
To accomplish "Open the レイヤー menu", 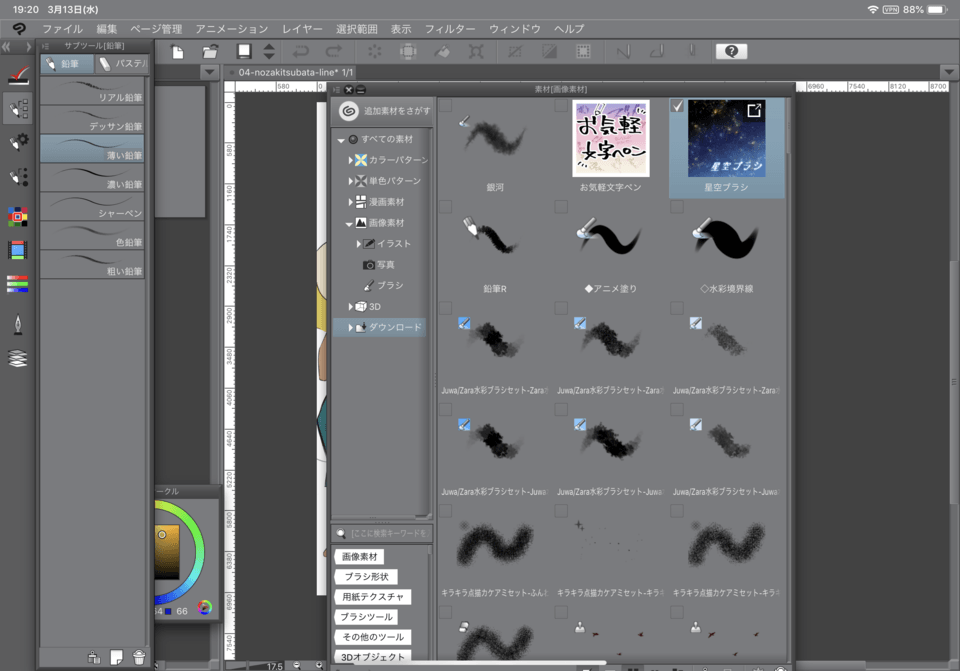I will pyautogui.click(x=302, y=29).
